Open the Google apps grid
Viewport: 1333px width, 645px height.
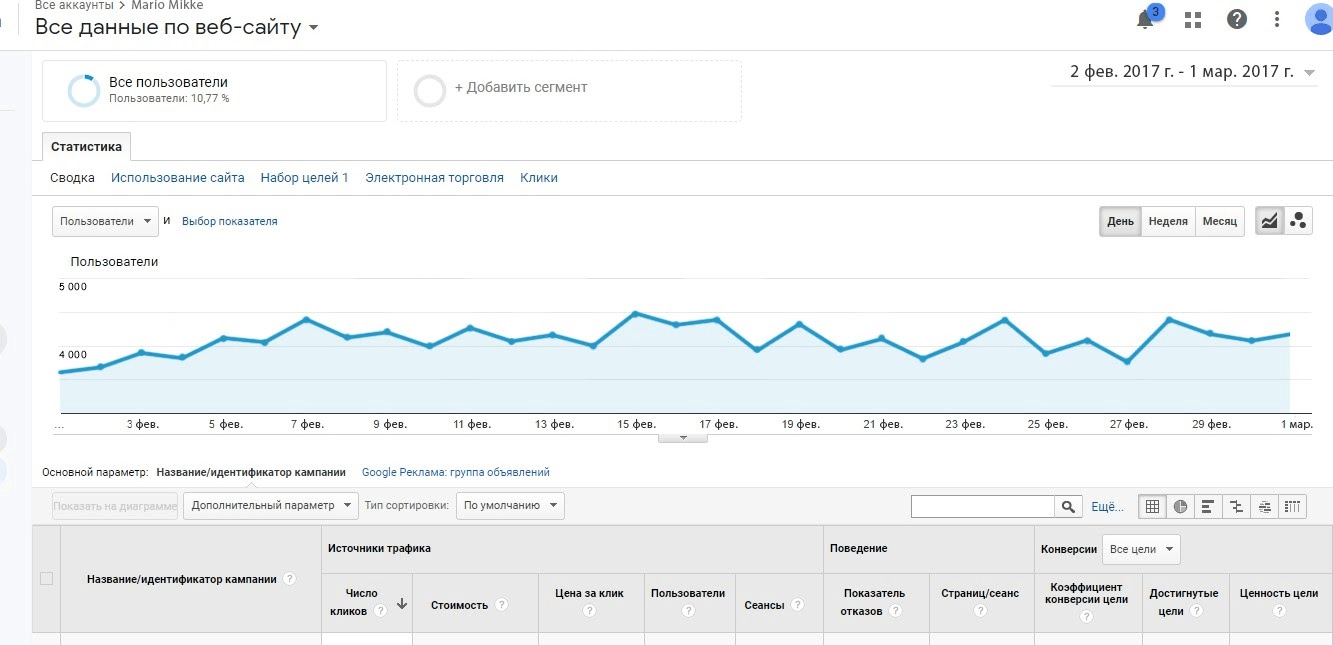(1192, 20)
